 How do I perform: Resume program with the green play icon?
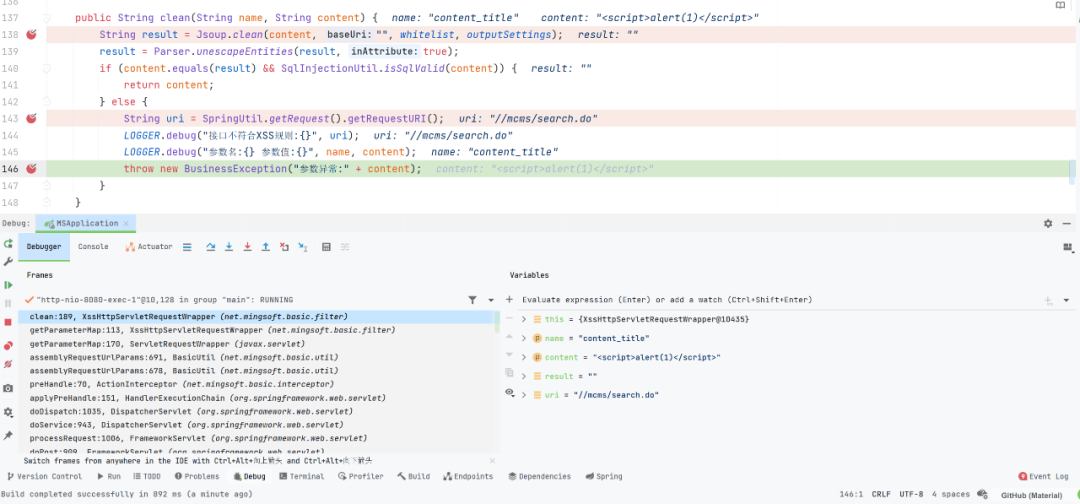point(8,284)
